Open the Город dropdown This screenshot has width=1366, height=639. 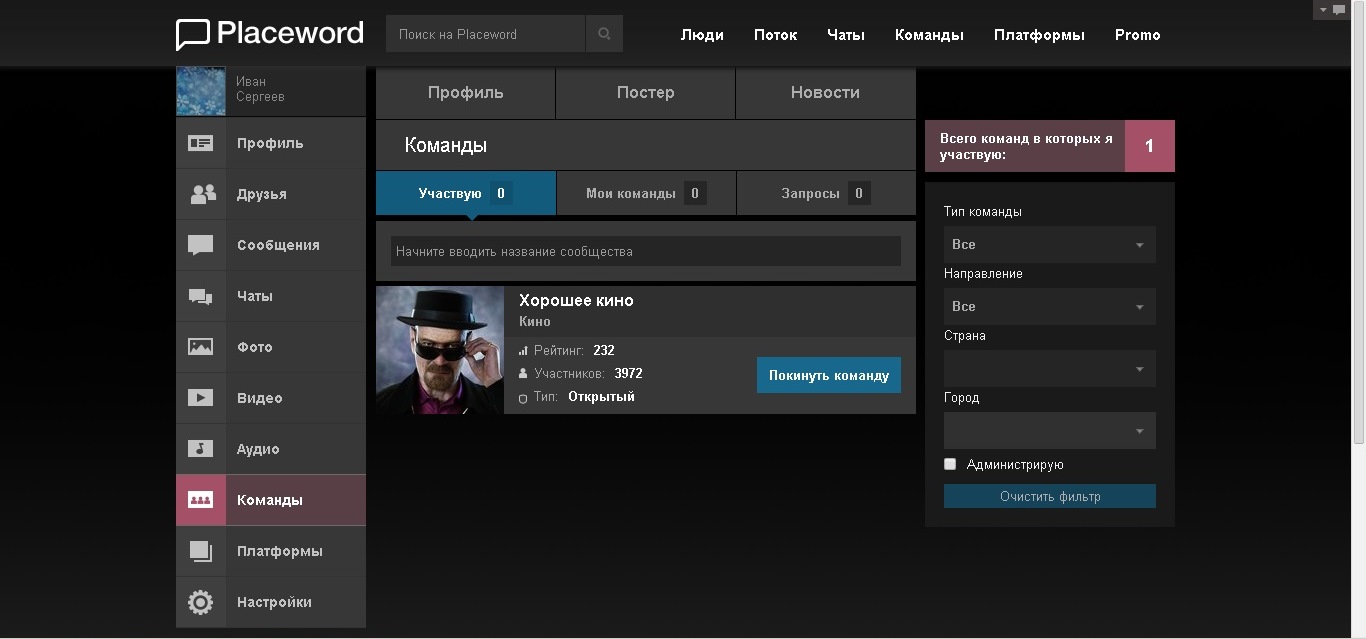coord(1050,431)
